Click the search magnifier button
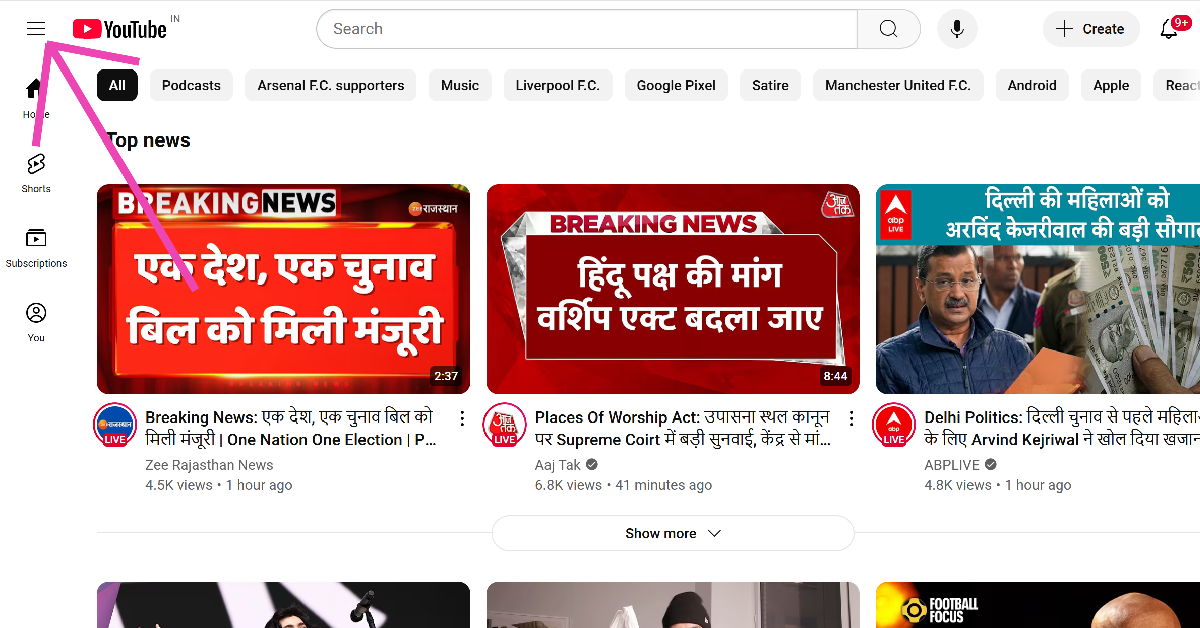The width and height of the screenshot is (1200, 628). 889,29
